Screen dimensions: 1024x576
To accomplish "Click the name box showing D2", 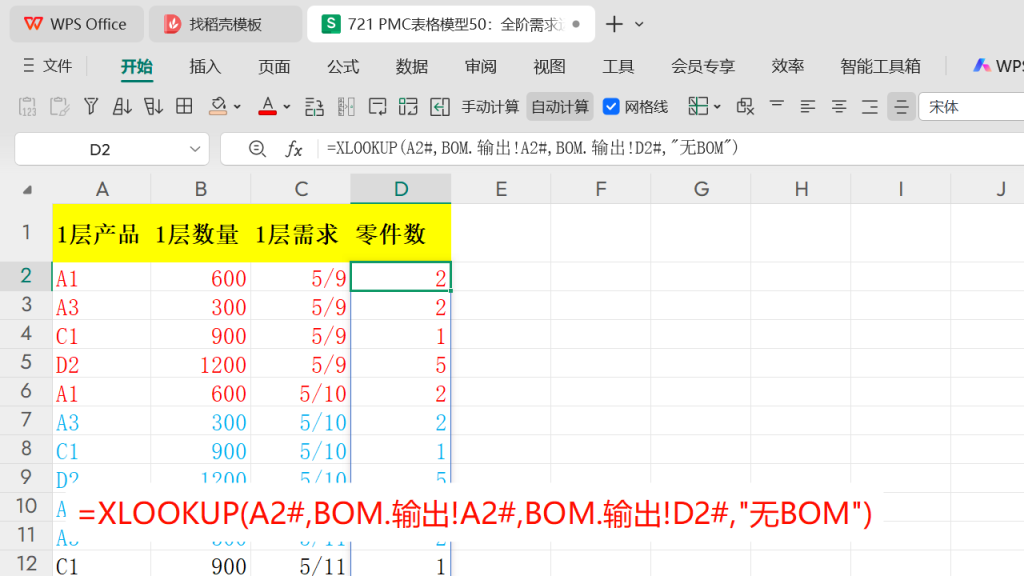I will tap(100, 150).
